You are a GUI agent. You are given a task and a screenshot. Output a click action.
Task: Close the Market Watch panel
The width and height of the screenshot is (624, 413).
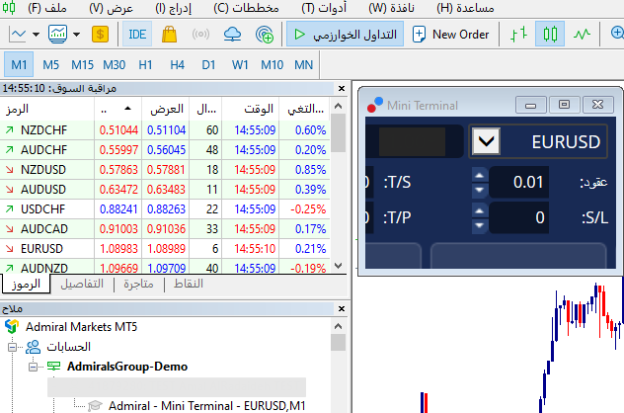click(341, 88)
